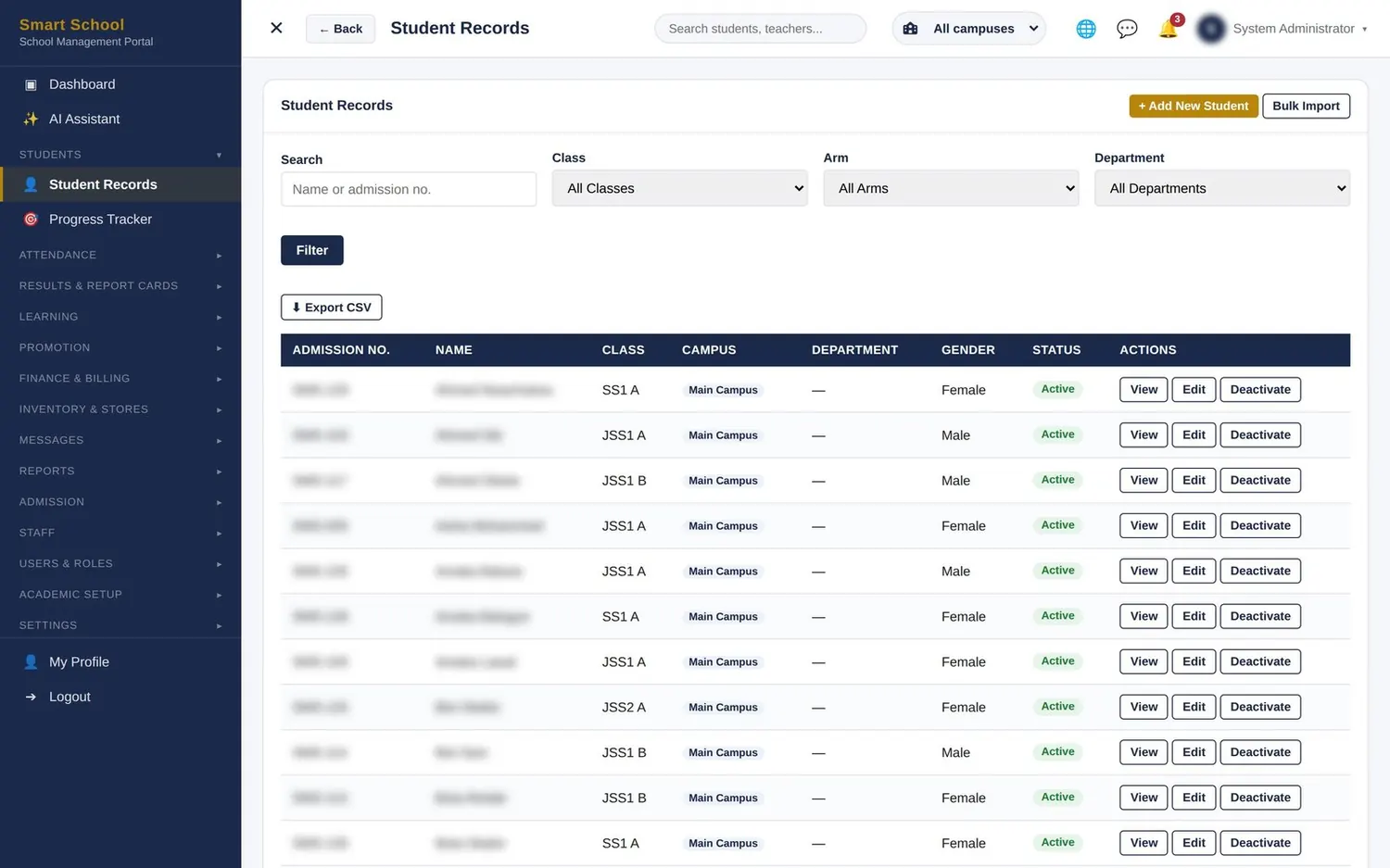Screen dimensions: 1390x868
Task: Click the Logout arrow icon
Action: click(31, 697)
